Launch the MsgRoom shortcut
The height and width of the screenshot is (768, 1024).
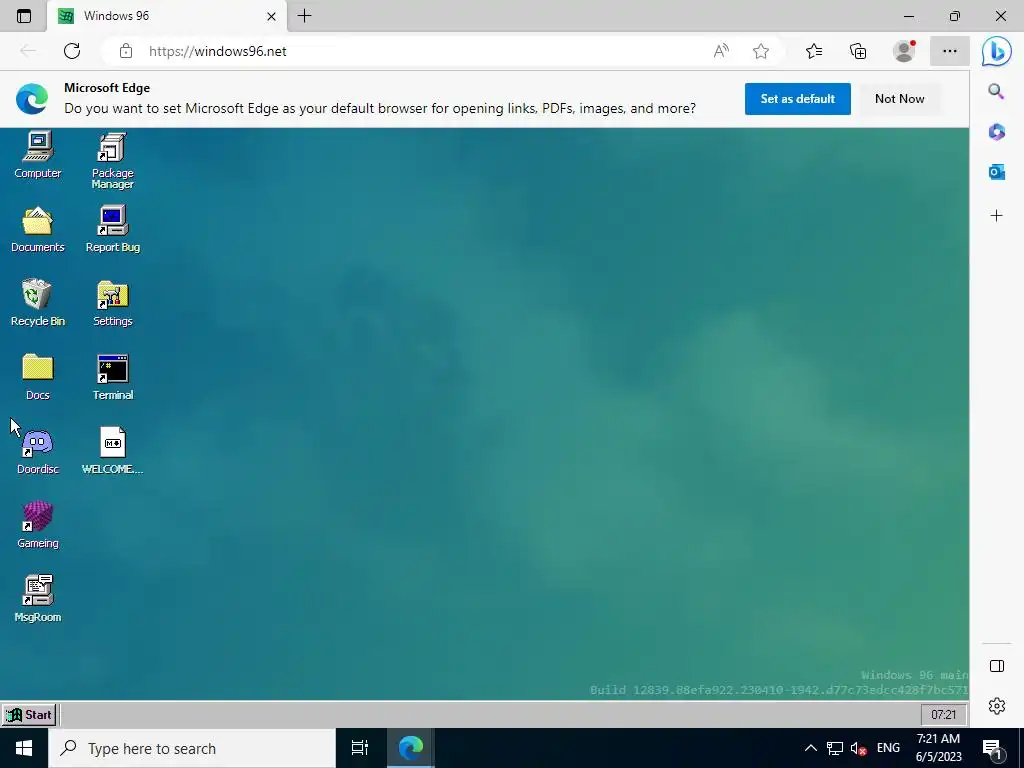tap(37, 598)
